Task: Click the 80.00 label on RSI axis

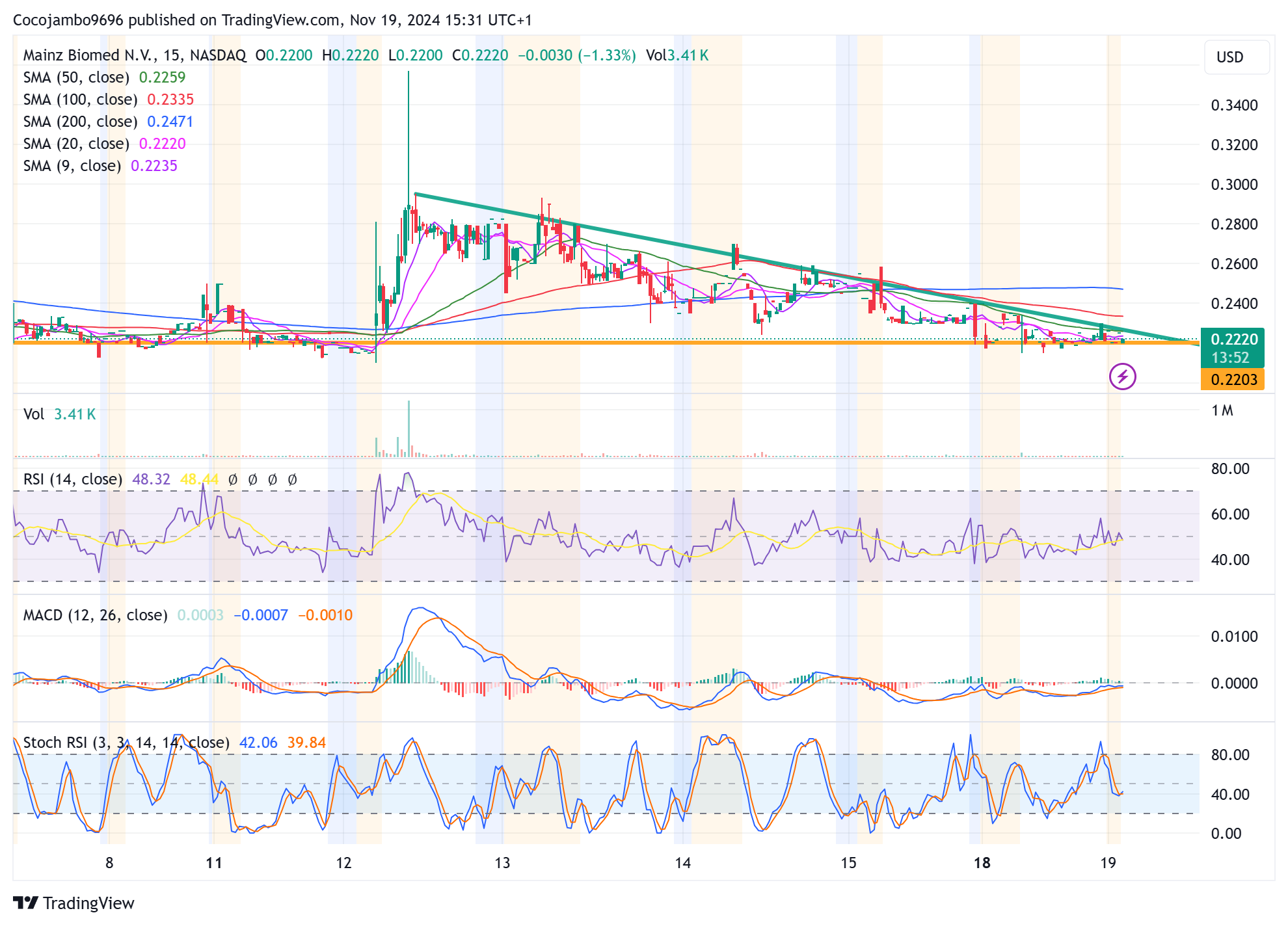Action: 1230,469
